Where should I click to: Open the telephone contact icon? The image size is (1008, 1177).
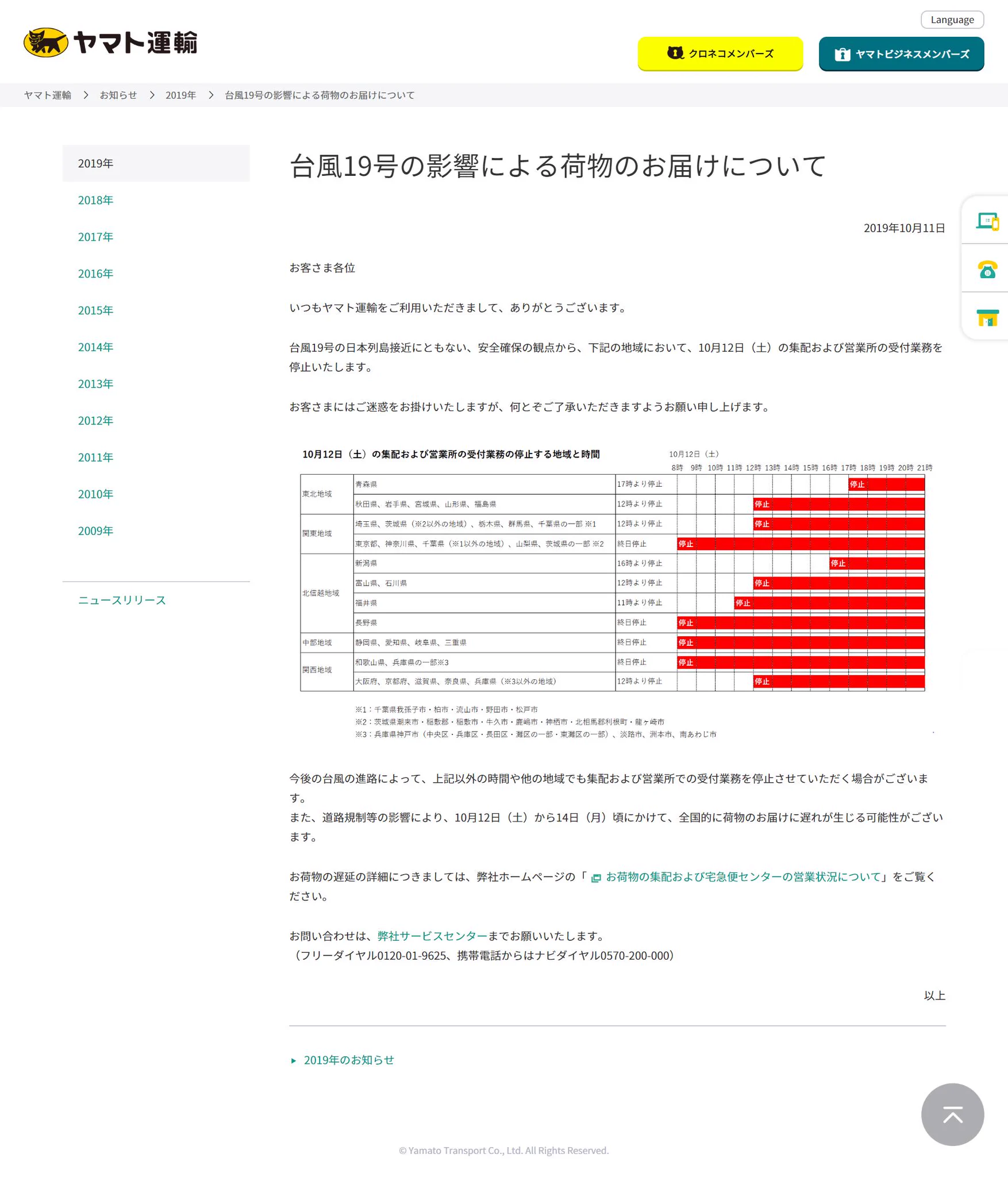point(987,269)
